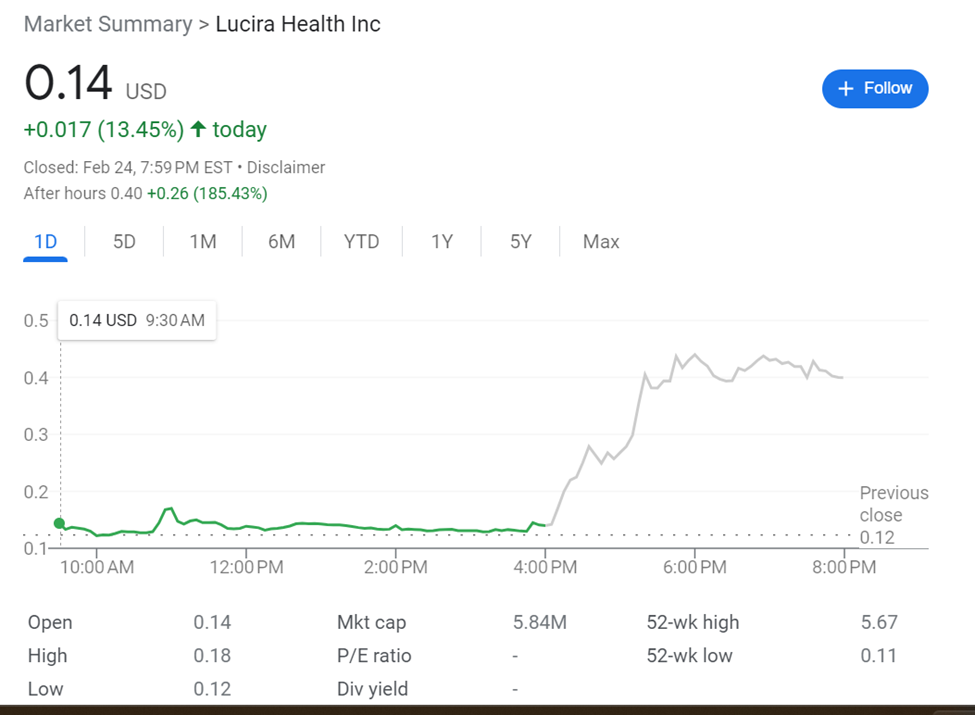Click the green price spike near 11:00 AM
Viewport: 975px width, 715px height.
pyautogui.click(x=169, y=509)
